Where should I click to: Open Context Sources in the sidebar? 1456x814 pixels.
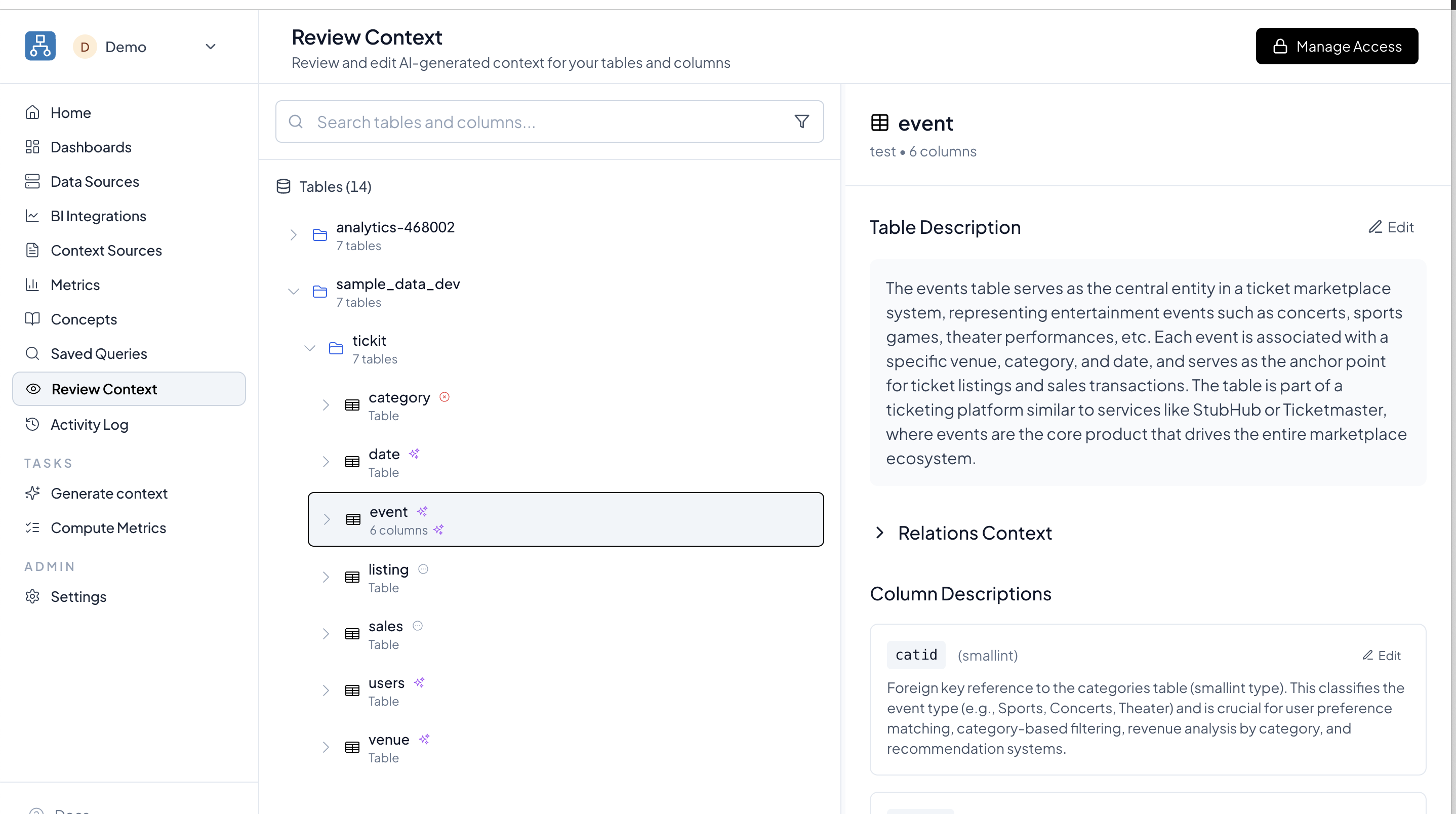106,251
